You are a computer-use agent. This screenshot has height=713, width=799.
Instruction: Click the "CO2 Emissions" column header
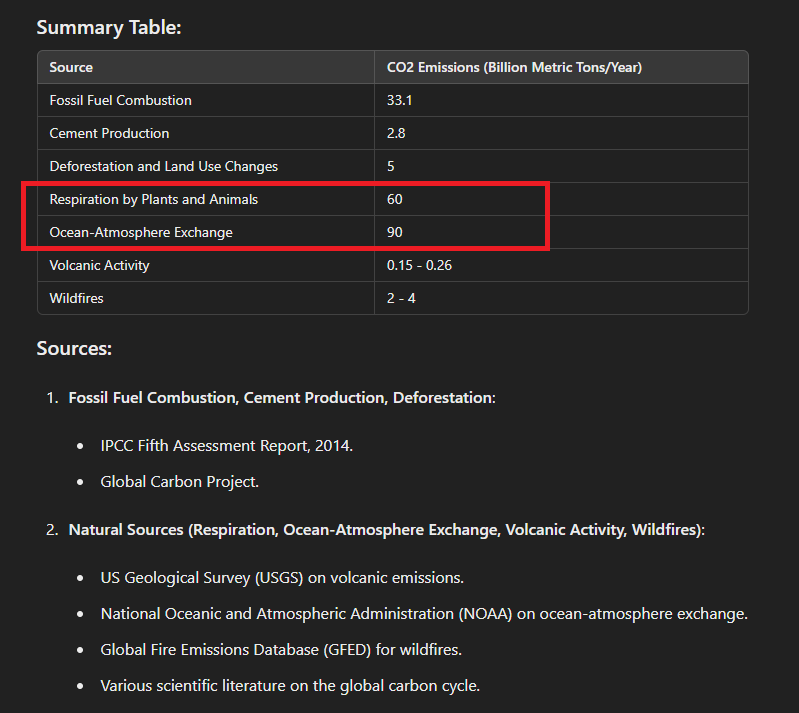click(x=514, y=67)
